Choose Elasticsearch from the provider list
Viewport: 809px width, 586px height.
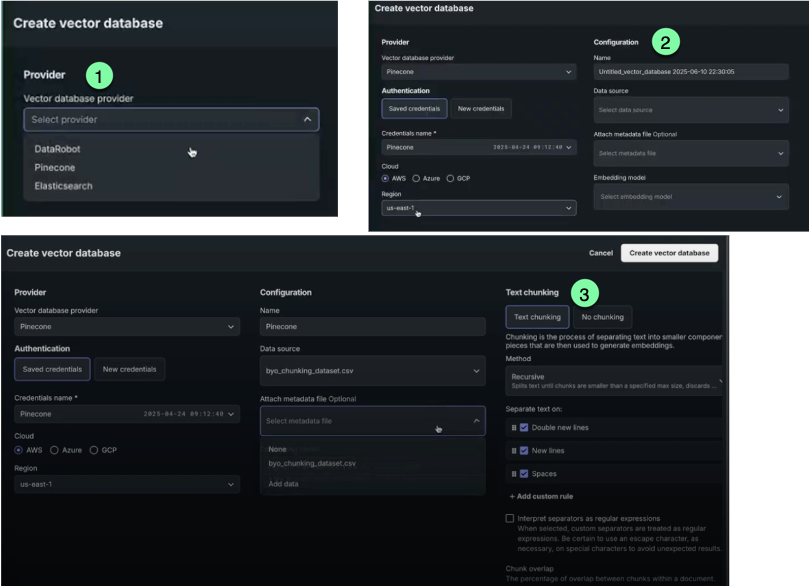[x=66, y=186]
